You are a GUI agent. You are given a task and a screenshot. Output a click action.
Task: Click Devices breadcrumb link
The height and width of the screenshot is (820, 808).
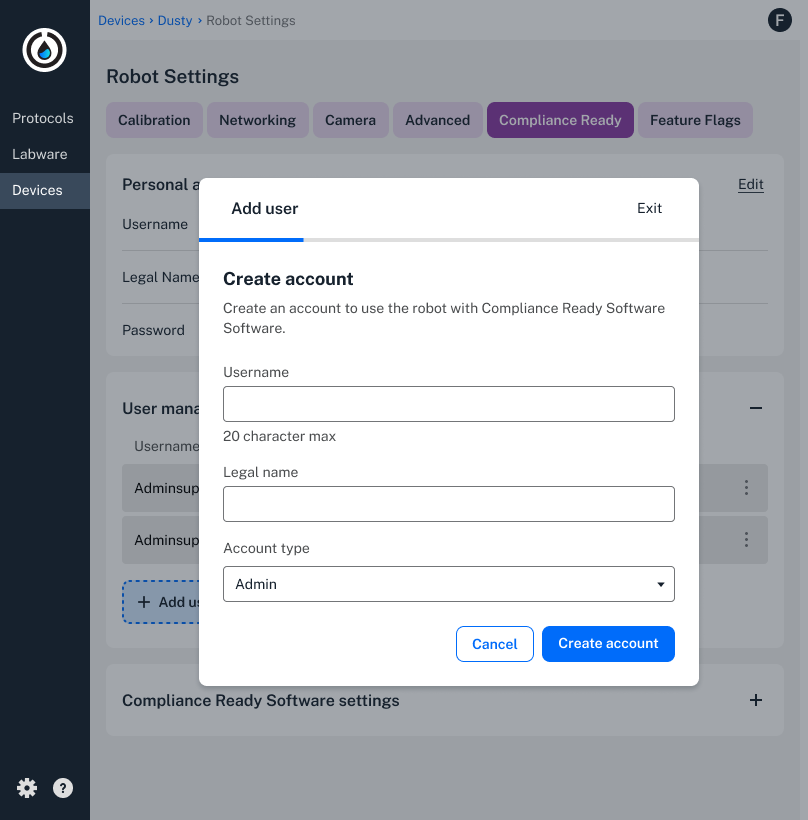121,20
